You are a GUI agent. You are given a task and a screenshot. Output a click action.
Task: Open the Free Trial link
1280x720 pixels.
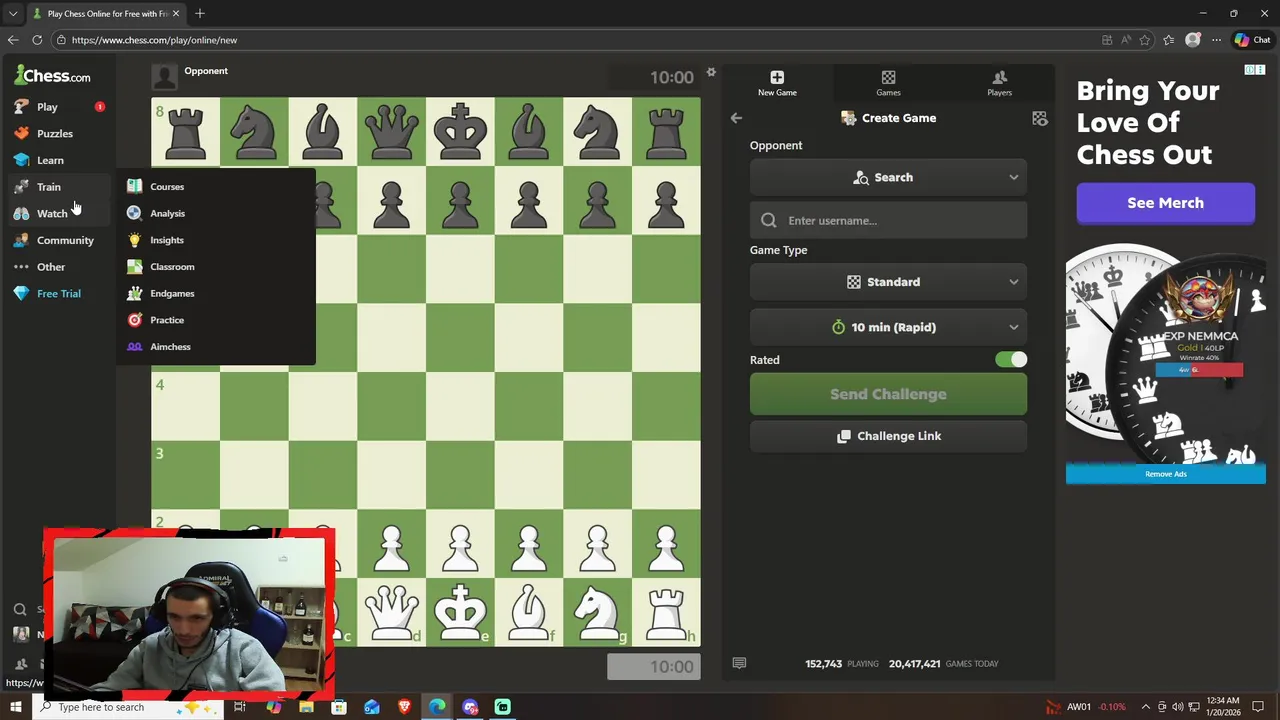59,294
